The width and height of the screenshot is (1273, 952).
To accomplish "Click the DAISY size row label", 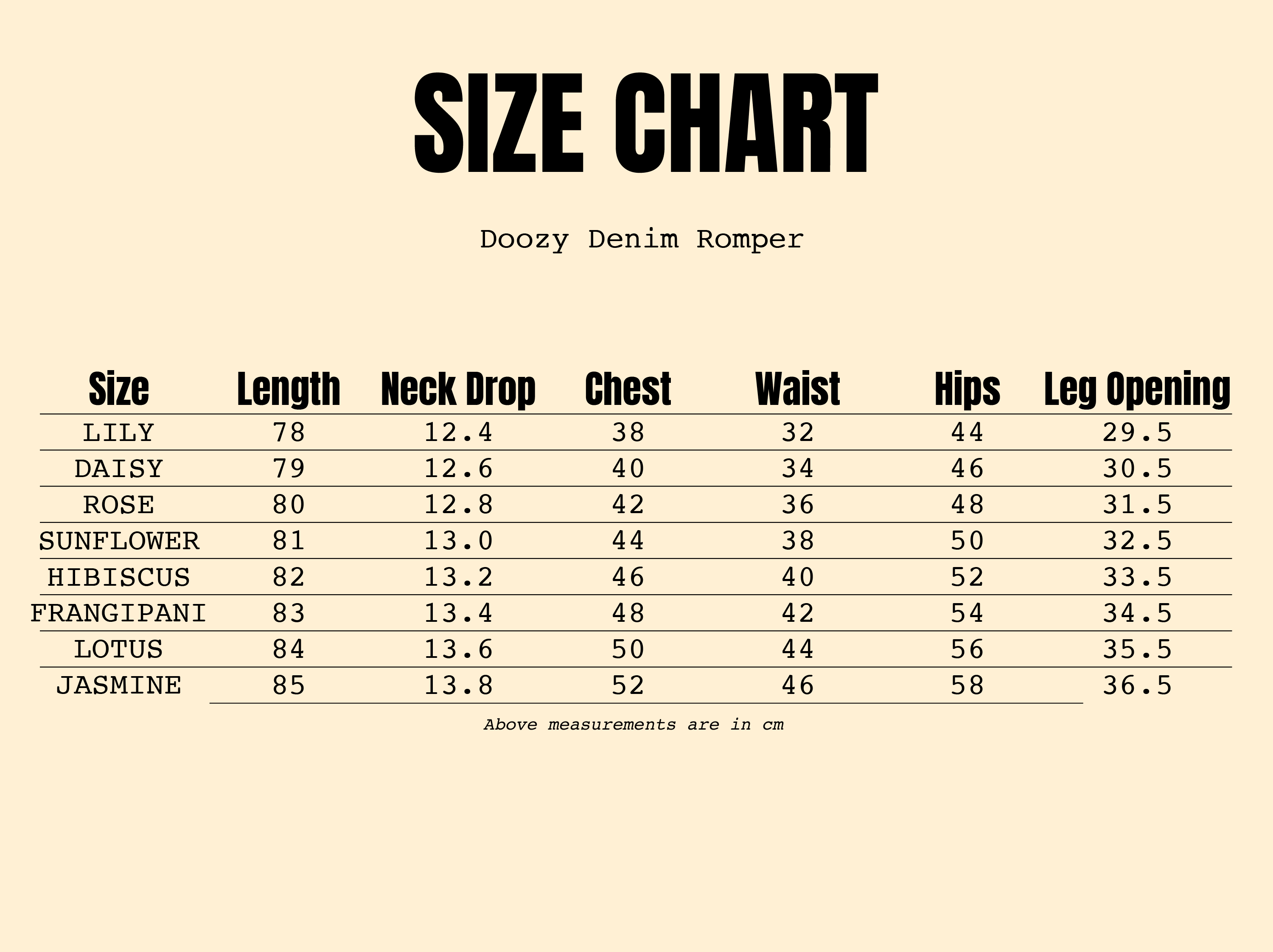I will pos(118,469).
